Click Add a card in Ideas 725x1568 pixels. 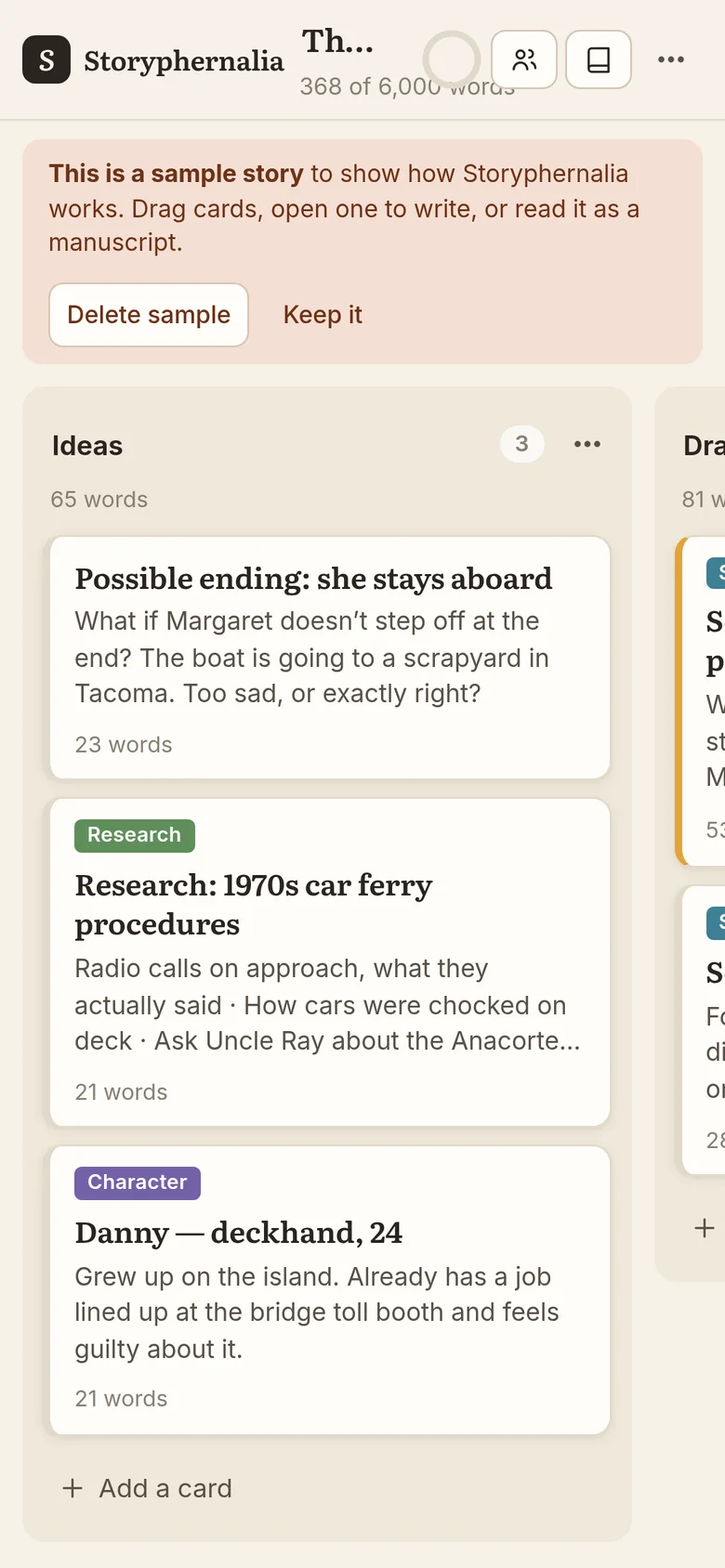click(x=148, y=1488)
